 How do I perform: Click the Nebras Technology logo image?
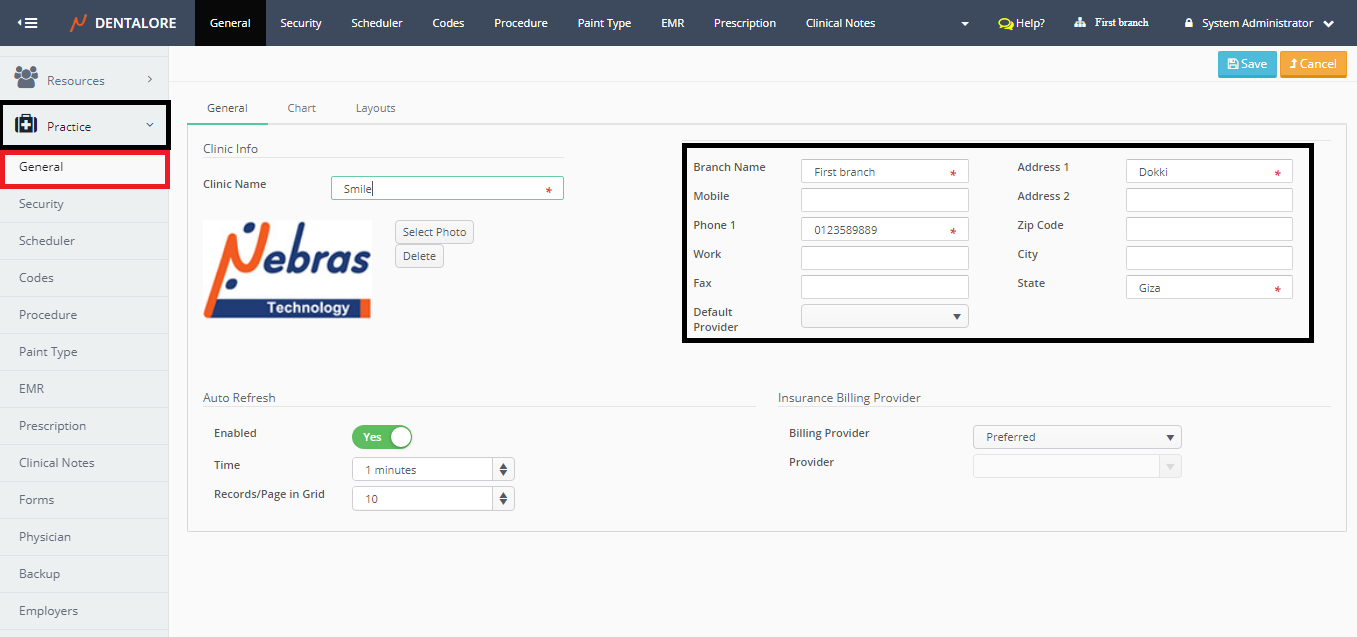point(287,270)
